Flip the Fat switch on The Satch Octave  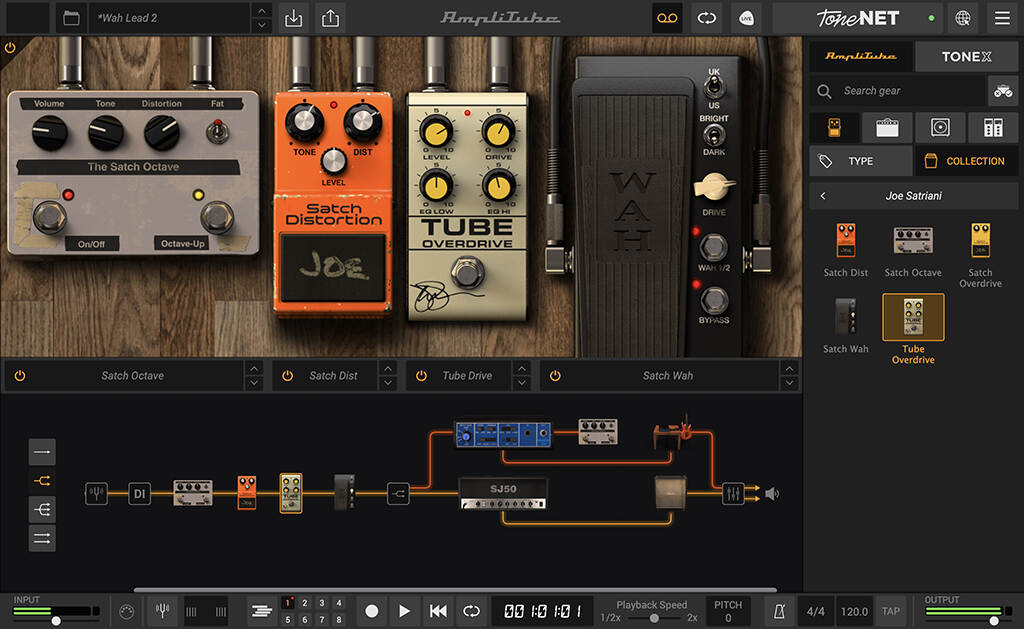[218, 129]
